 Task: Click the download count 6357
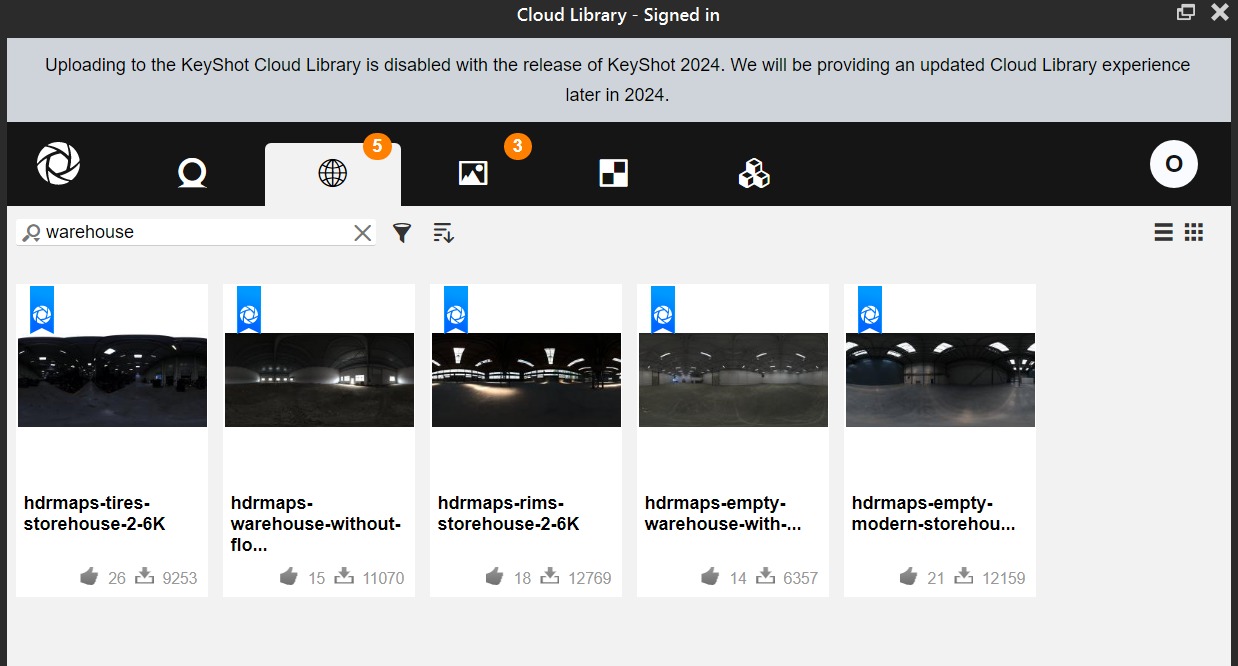coord(801,578)
